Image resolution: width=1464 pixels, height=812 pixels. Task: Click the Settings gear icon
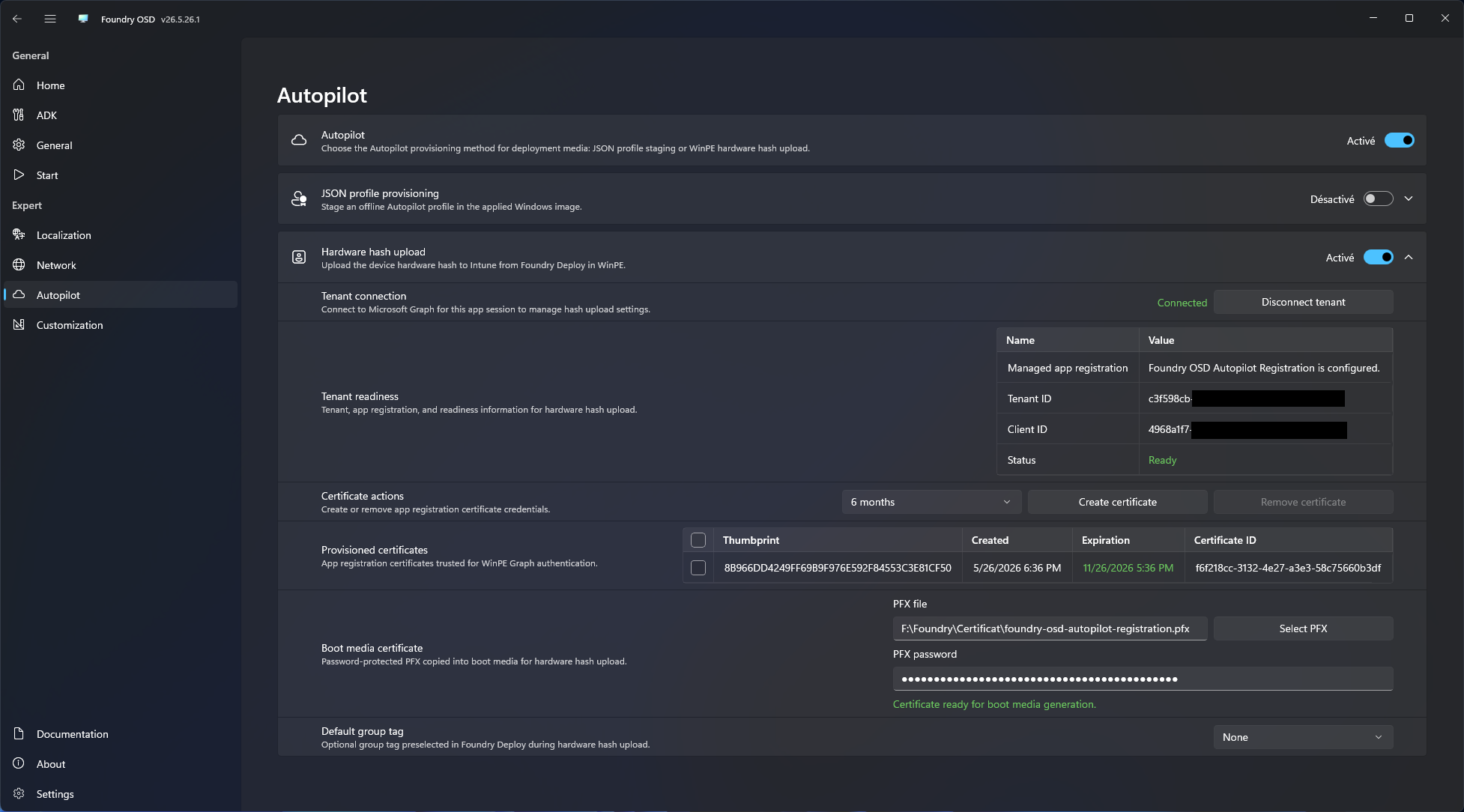19,794
